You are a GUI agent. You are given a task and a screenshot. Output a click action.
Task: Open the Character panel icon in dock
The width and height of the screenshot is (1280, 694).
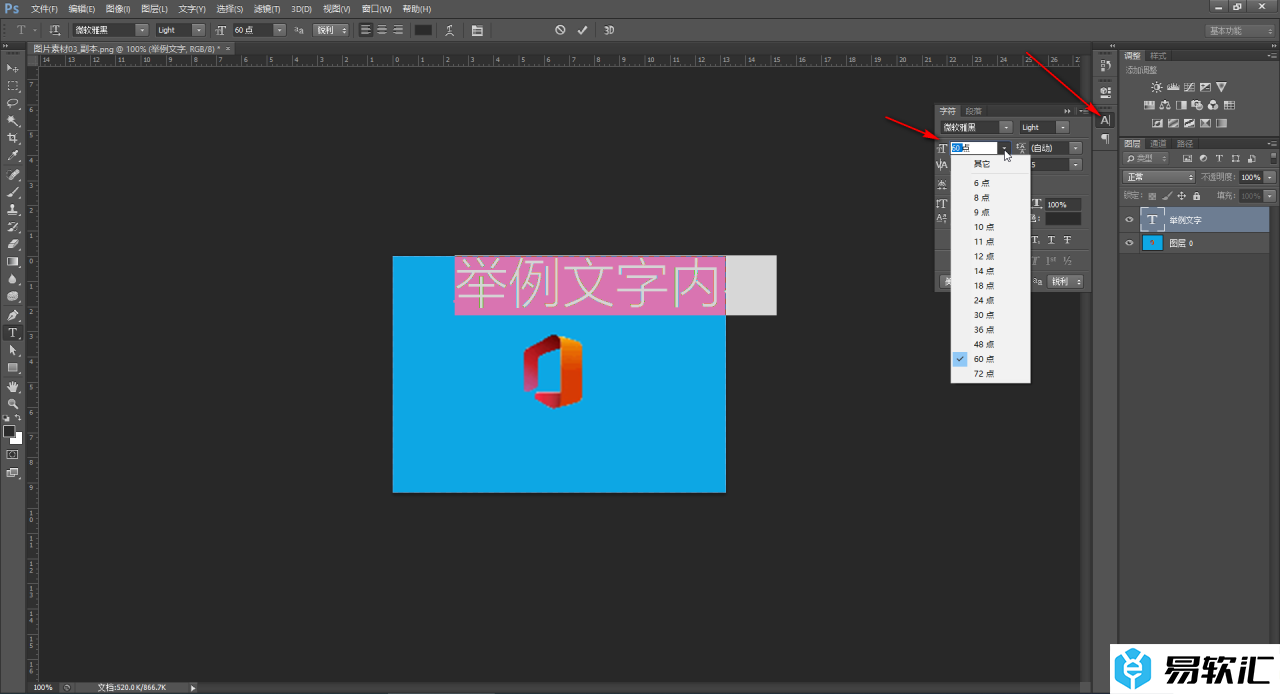1105,120
